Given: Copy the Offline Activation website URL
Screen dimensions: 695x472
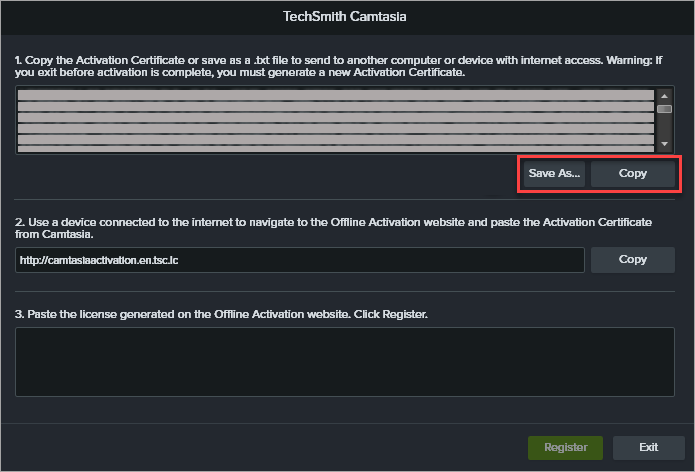Looking at the screenshot, I should click(632, 259).
